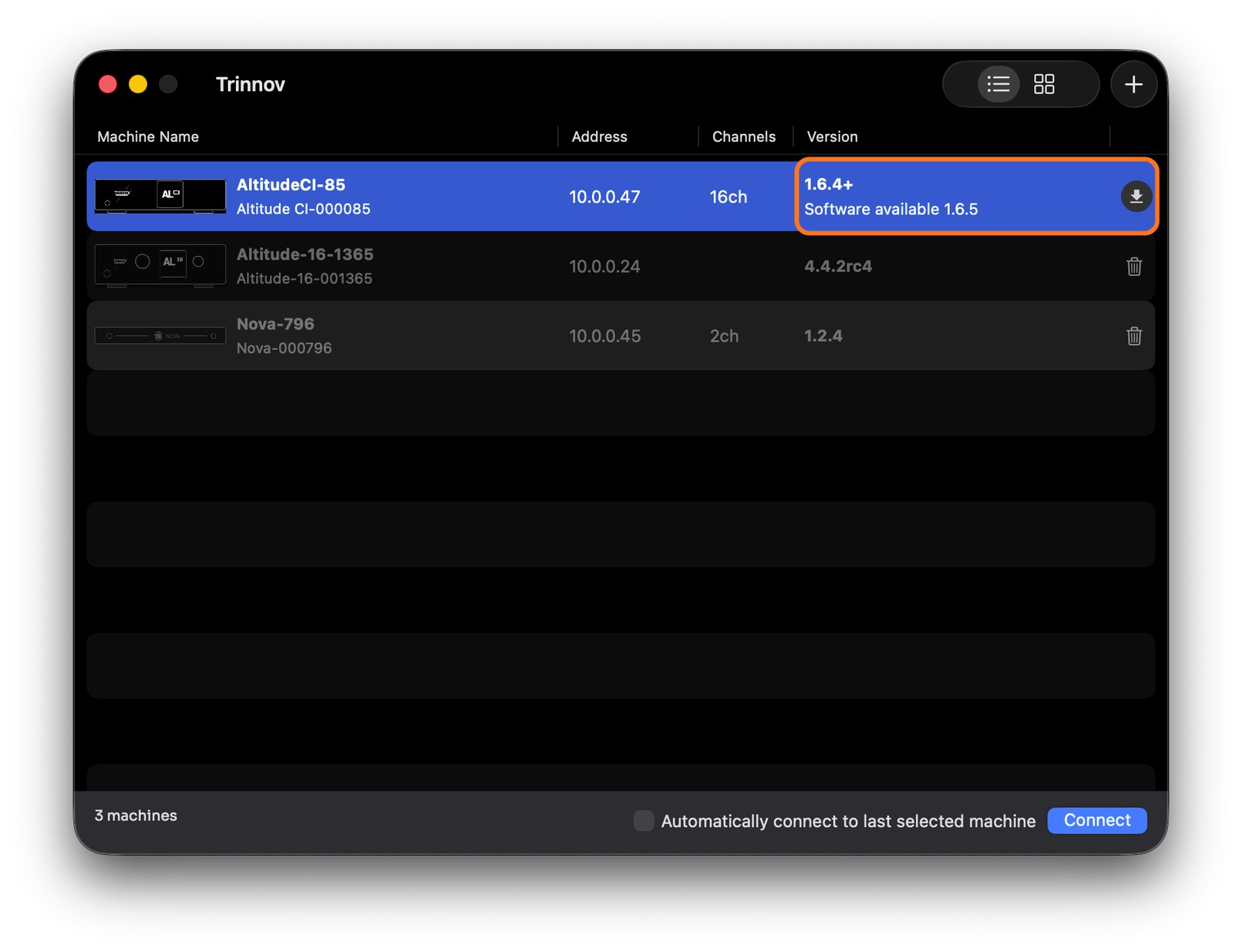The width and height of the screenshot is (1242, 952).
Task: Select the Nova-796 machine name
Action: (275, 324)
